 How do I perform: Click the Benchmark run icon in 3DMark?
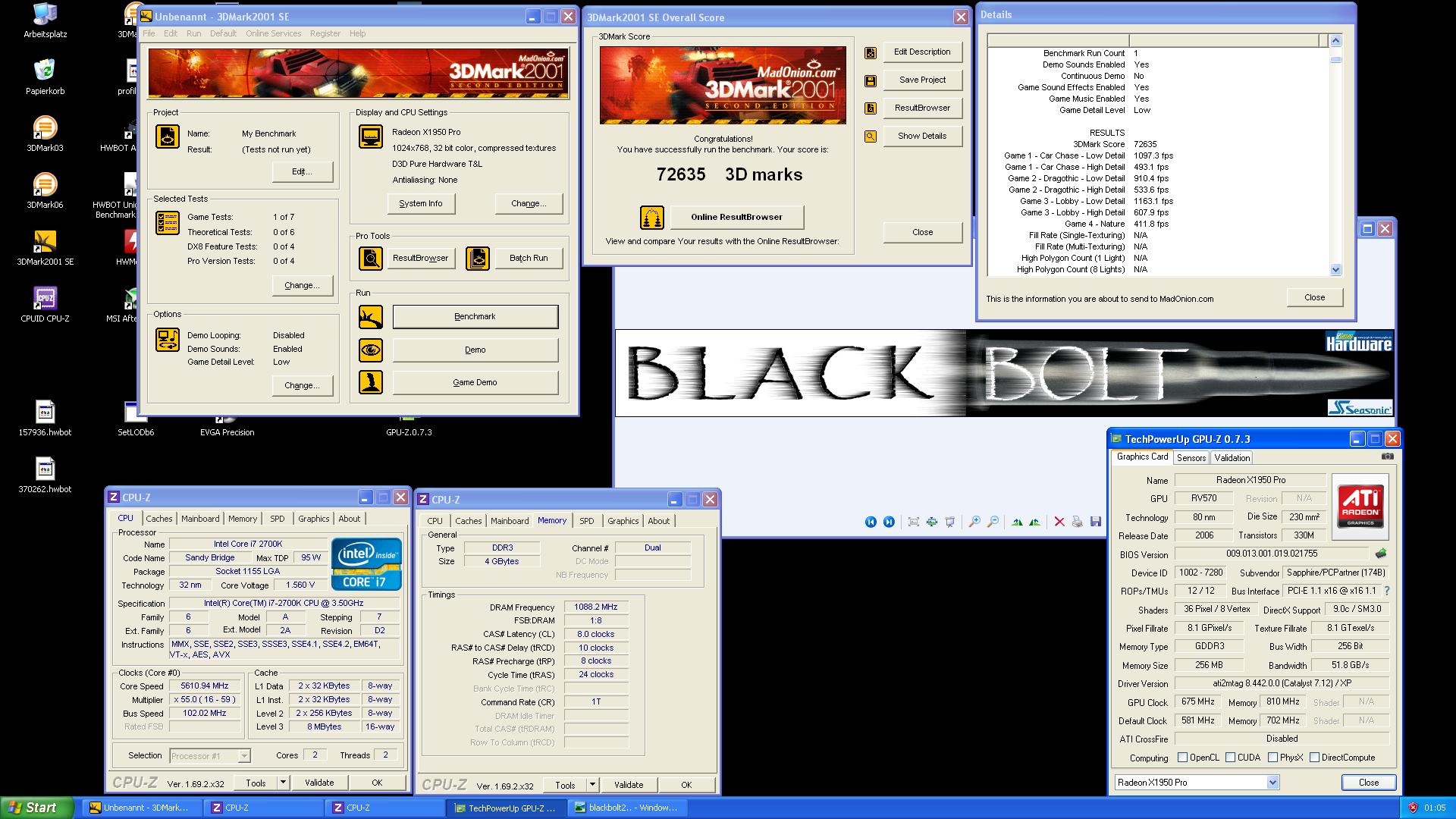[x=371, y=317]
